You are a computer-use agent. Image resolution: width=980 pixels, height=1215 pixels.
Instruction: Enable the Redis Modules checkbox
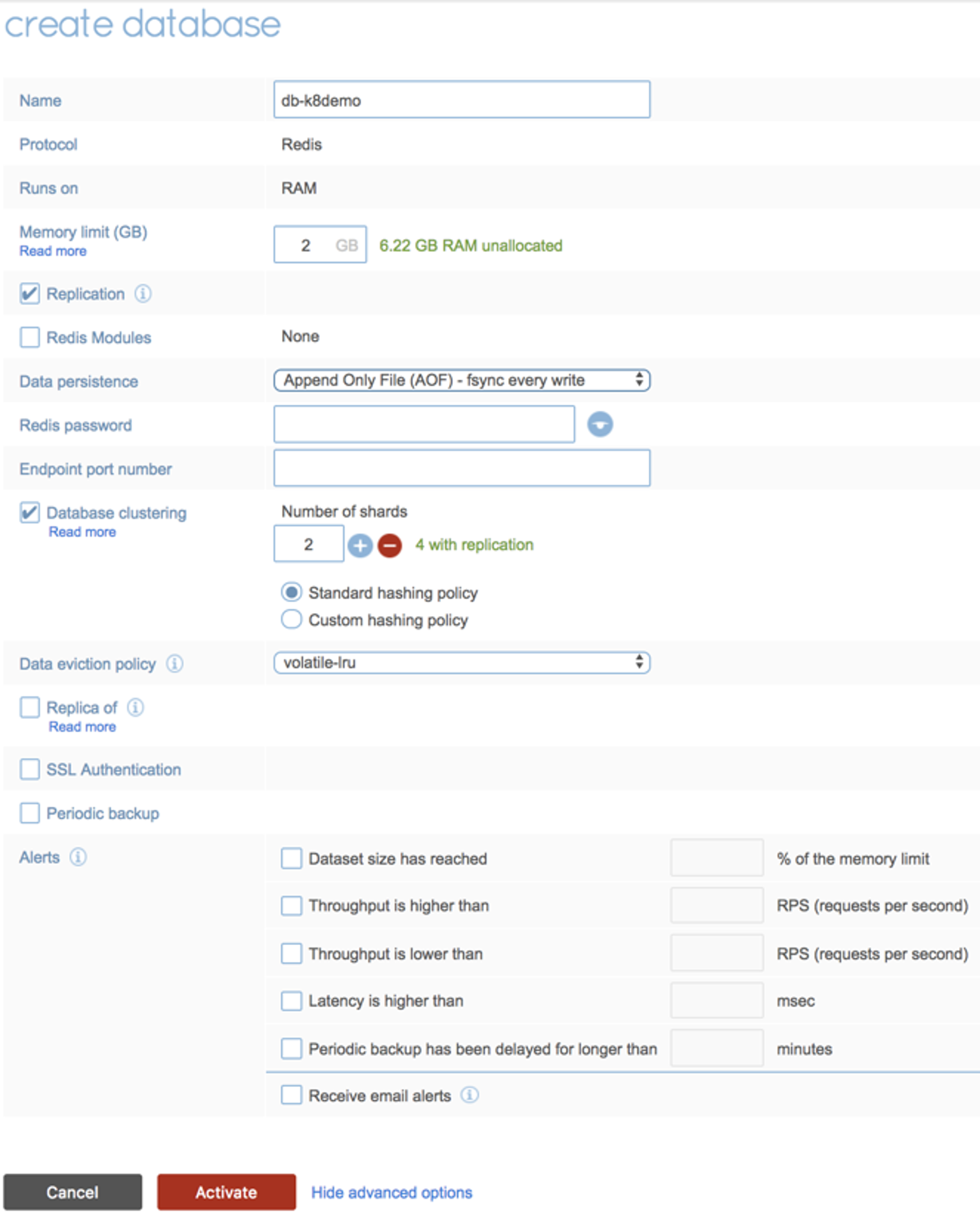click(x=29, y=338)
